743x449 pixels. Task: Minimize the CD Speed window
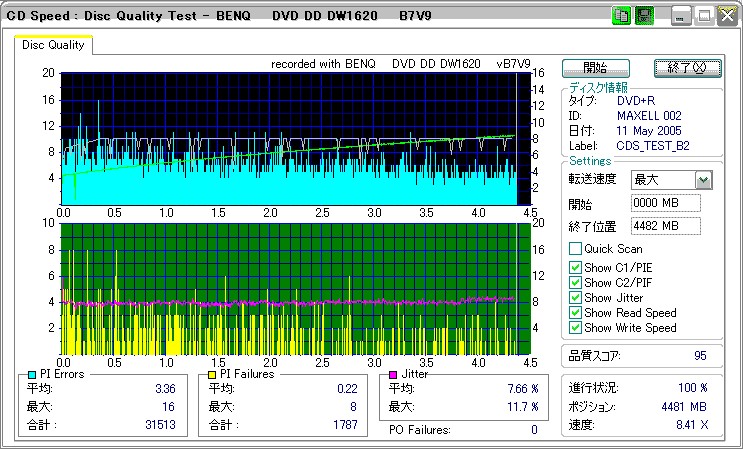tap(681, 16)
